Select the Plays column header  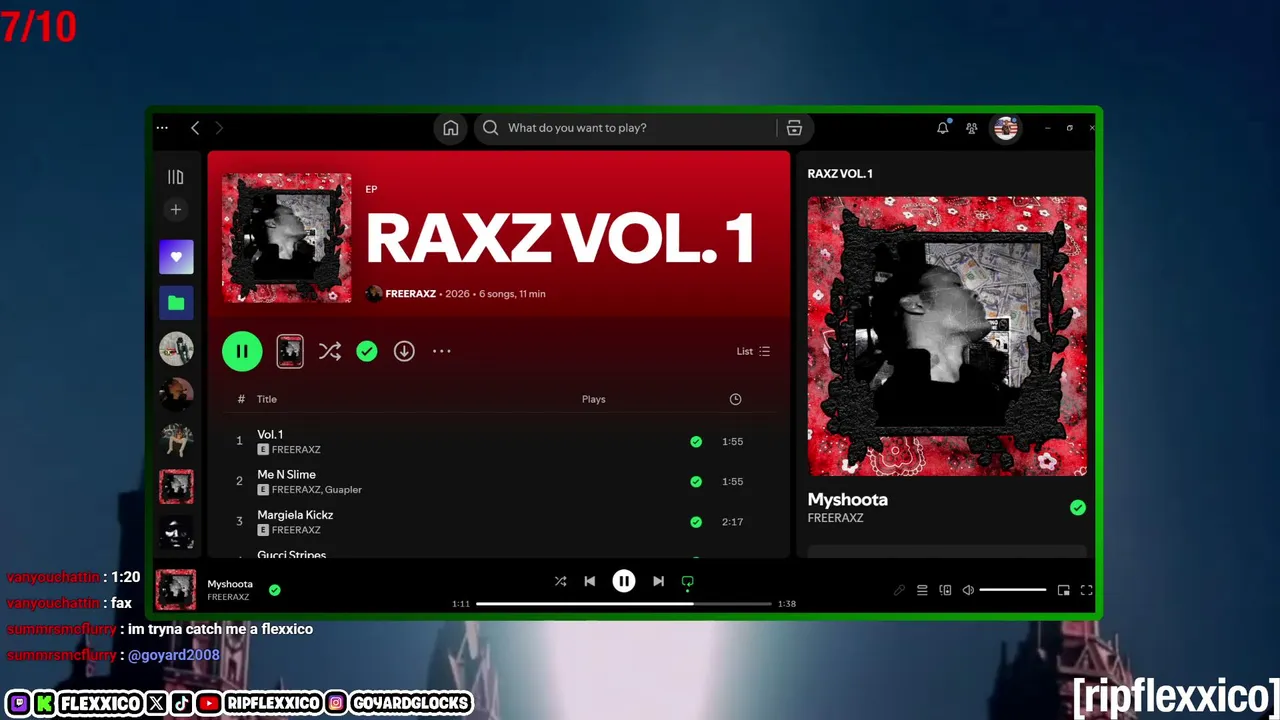[x=594, y=399]
